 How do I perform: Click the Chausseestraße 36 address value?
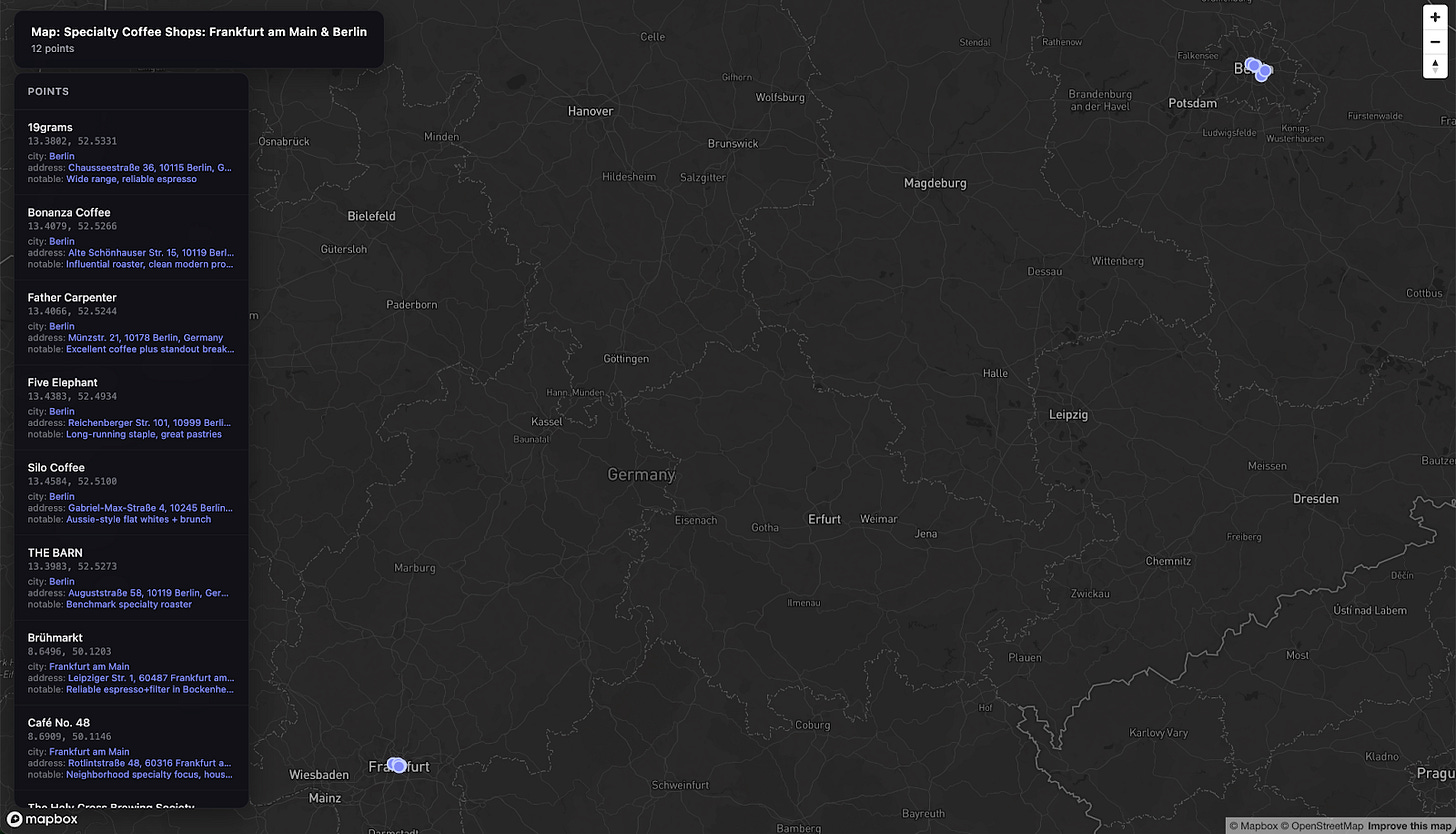tap(150, 168)
